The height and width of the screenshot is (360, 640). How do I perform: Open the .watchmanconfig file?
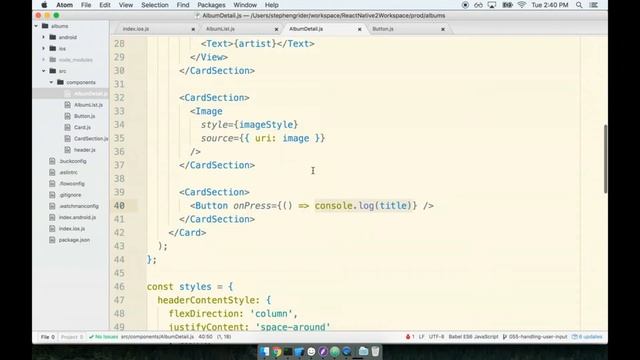point(79,206)
